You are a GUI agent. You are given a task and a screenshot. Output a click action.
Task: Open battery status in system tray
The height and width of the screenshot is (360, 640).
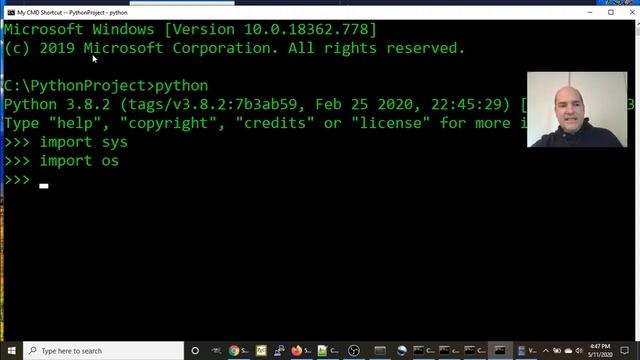click(x=557, y=351)
